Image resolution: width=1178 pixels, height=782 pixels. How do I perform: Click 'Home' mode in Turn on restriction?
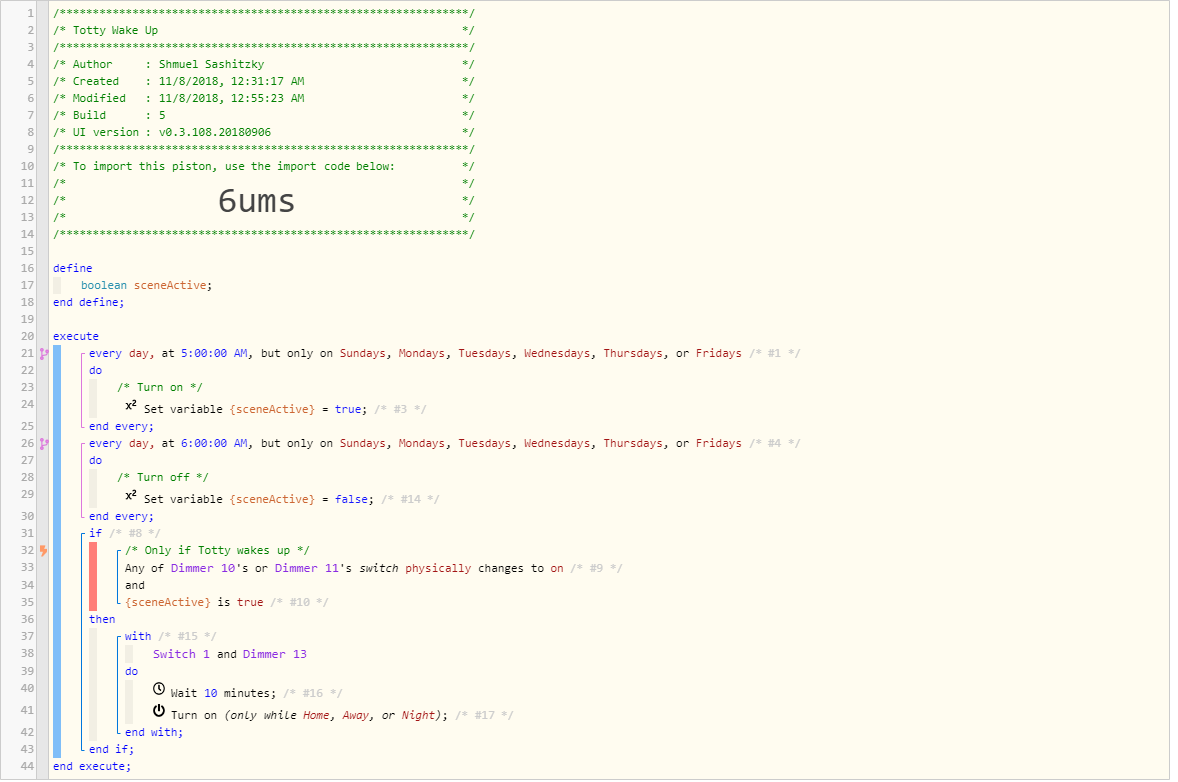coord(316,715)
